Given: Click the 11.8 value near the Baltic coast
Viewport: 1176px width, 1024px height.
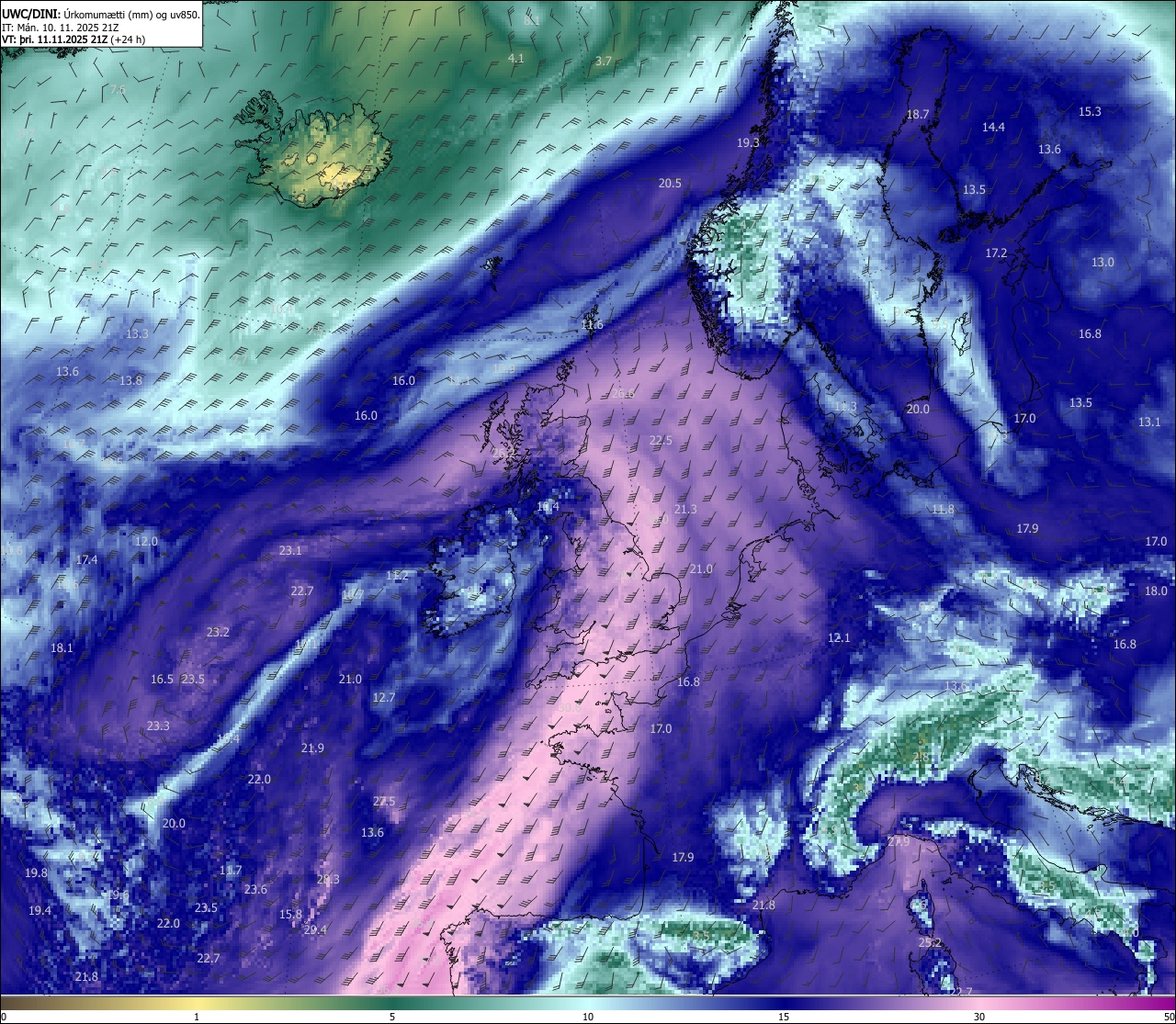Looking at the screenshot, I should coord(943,510).
